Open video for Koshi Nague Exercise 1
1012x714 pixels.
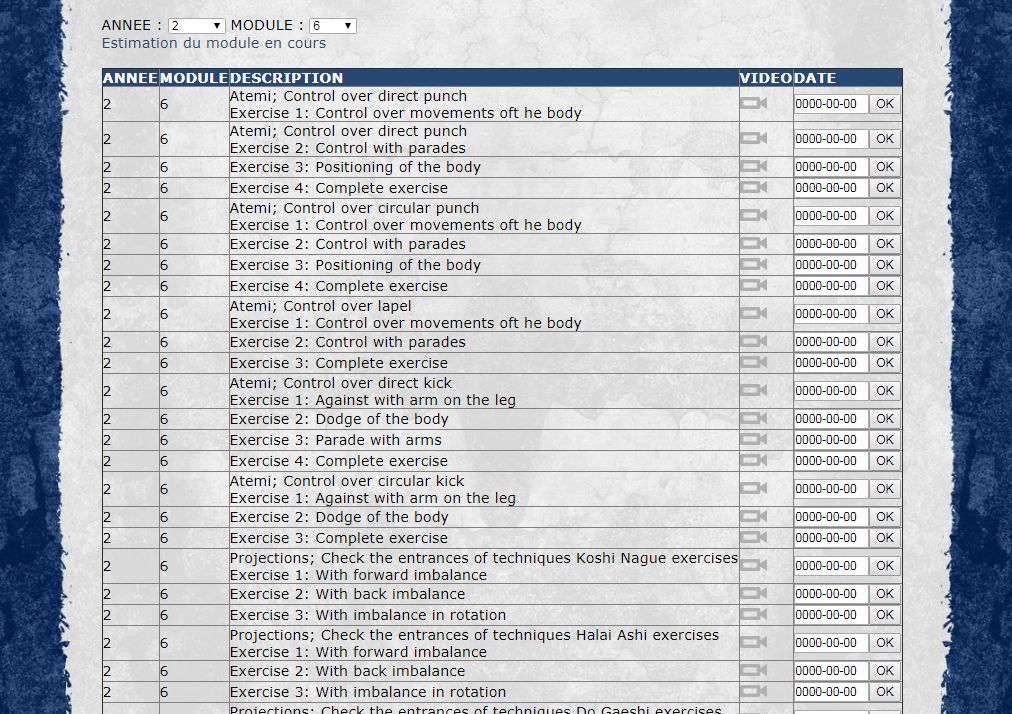pyautogui.click(x=753, y=565)
